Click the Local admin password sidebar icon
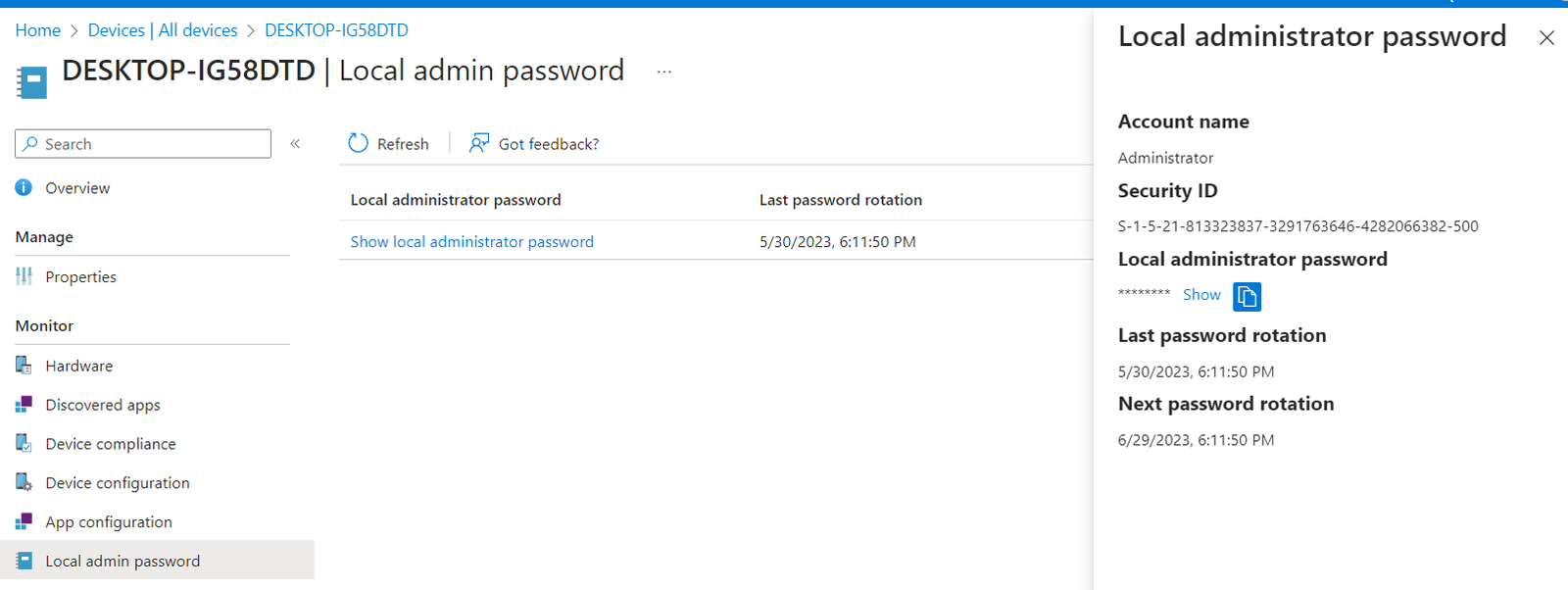This screenshot has width=1568, height=590. click(23, 560)
